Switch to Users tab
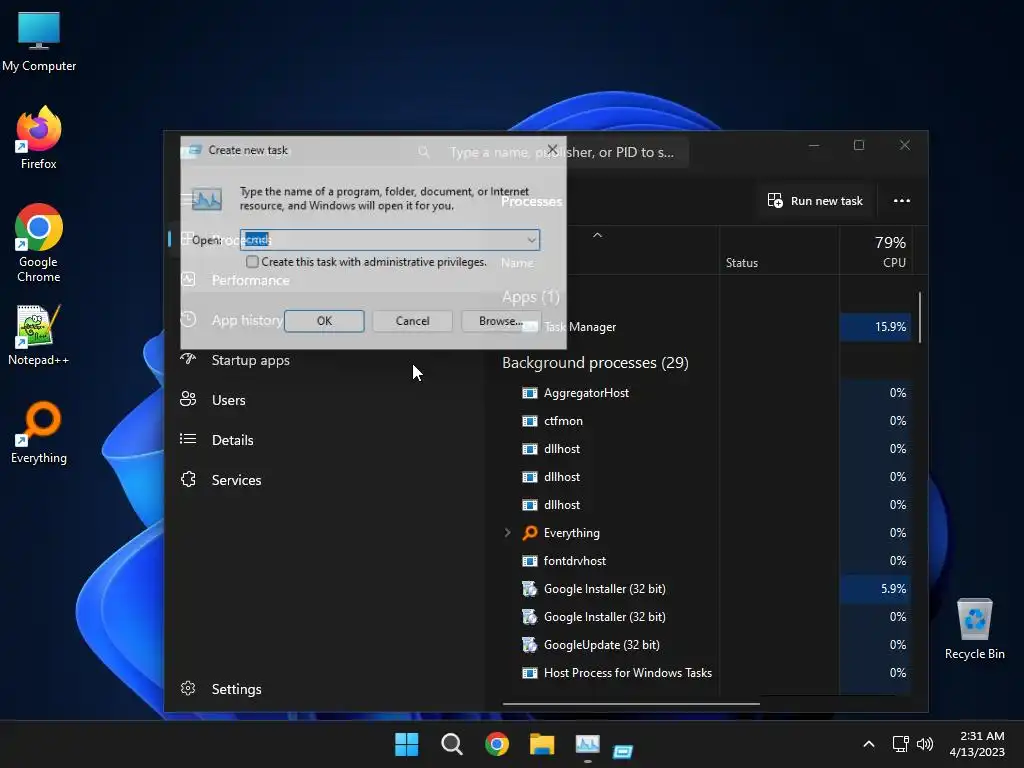1024x768 pixels. click(x=229, y=400)
